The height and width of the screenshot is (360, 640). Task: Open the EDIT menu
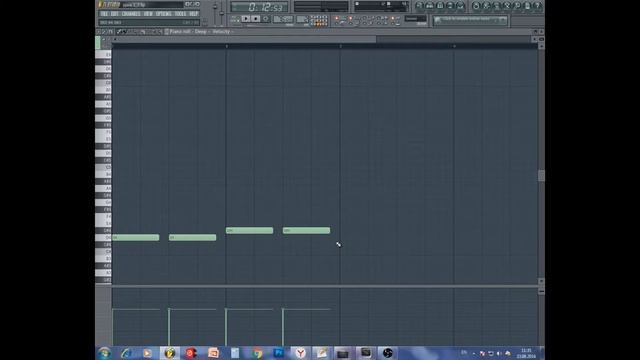[x=115, y=14]
